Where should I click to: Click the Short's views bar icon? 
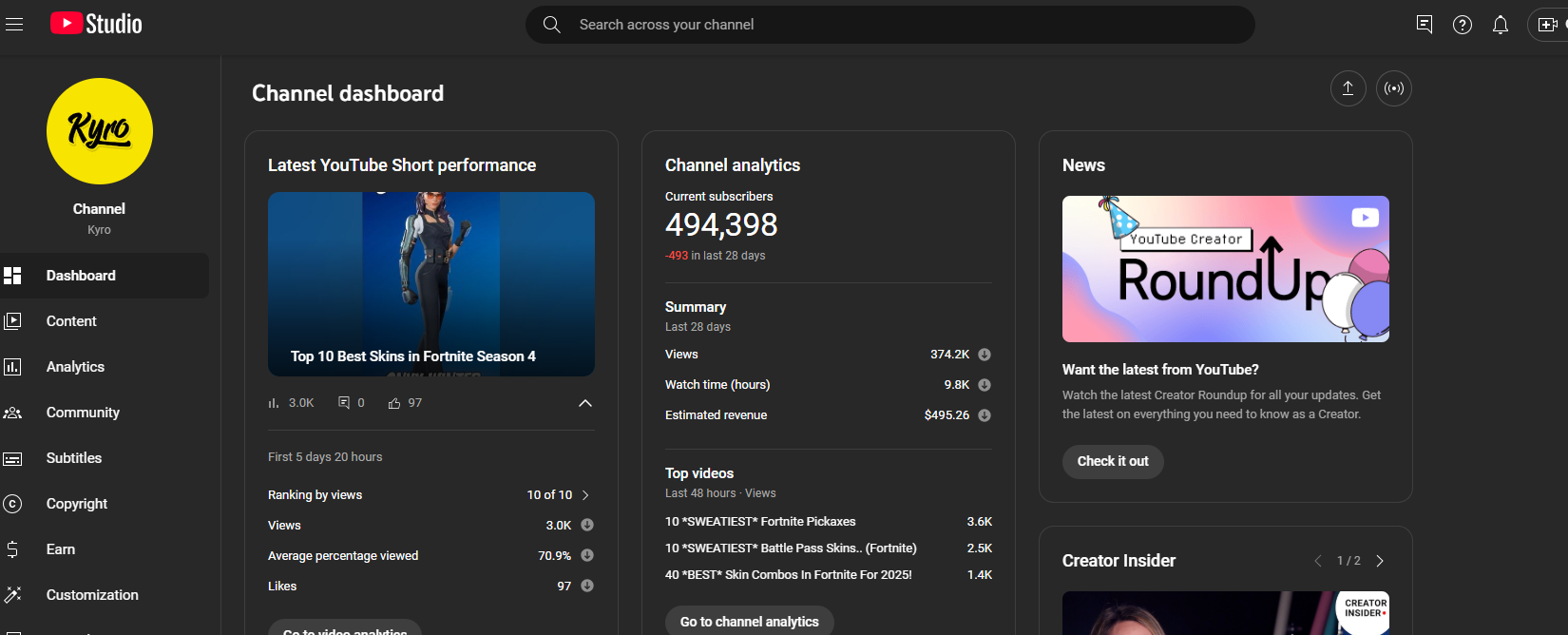[x=274, y=403]
